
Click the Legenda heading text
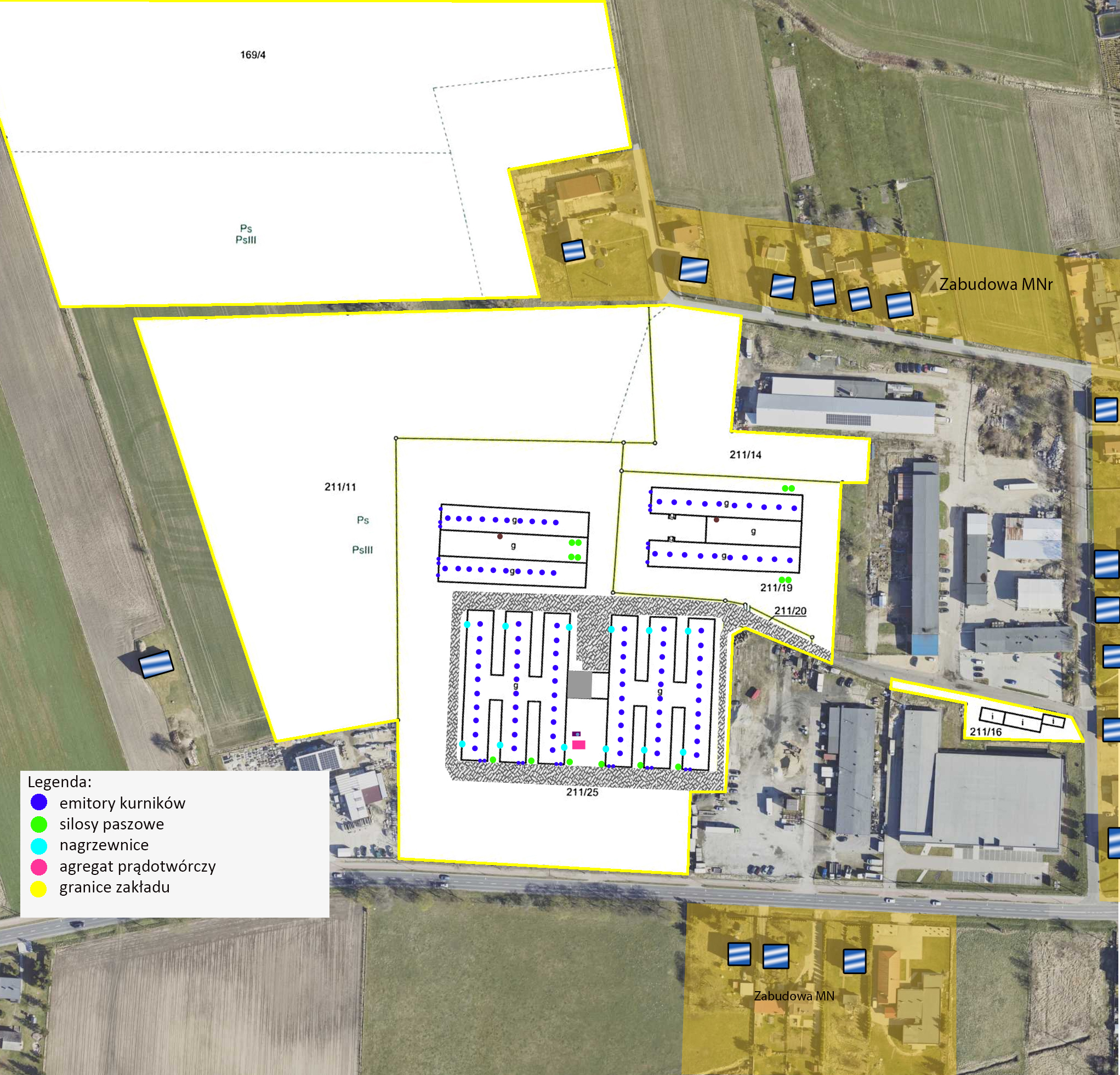(x=59, y=781)
